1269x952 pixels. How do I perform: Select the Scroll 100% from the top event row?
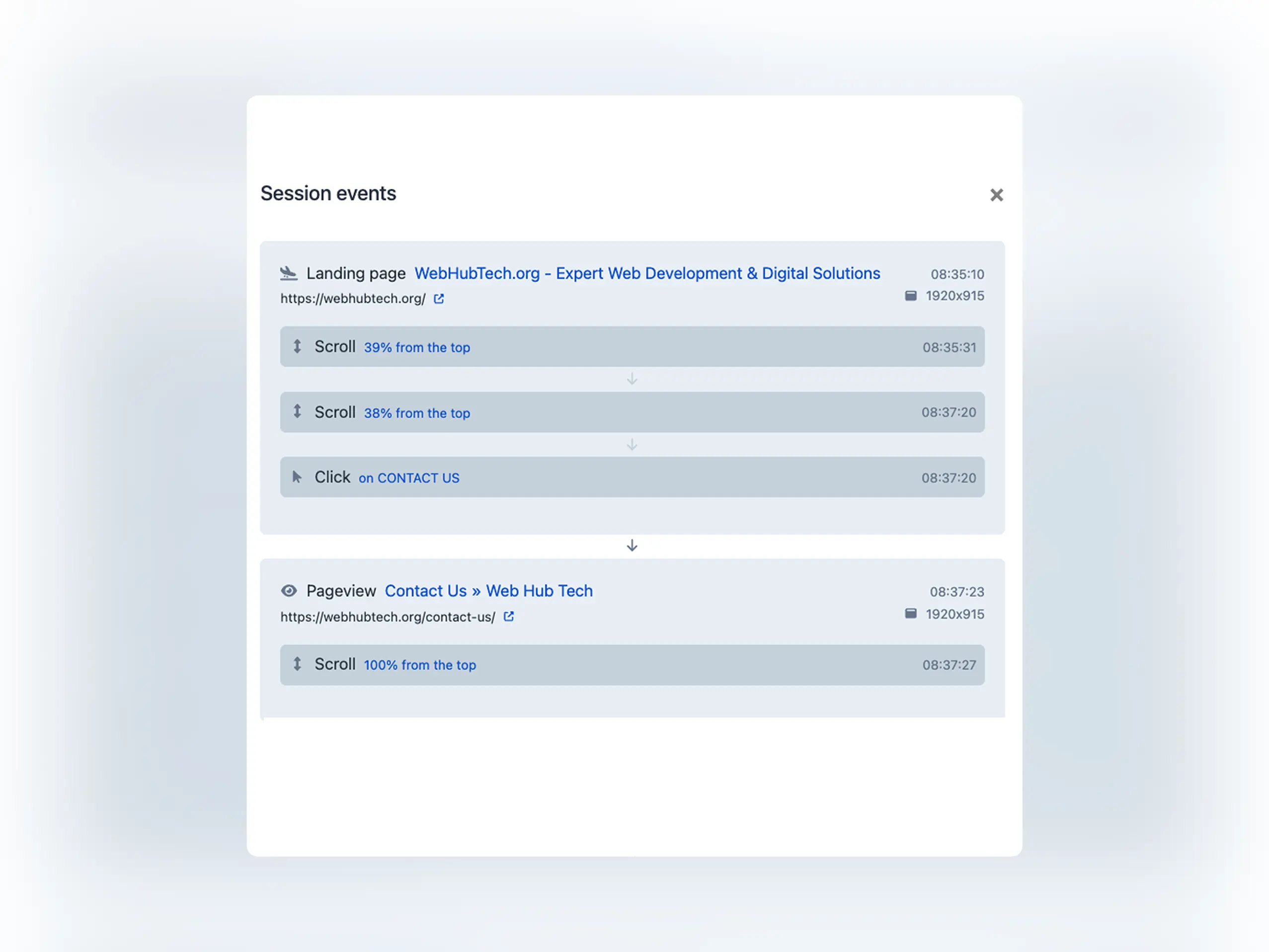pos(631,664)
